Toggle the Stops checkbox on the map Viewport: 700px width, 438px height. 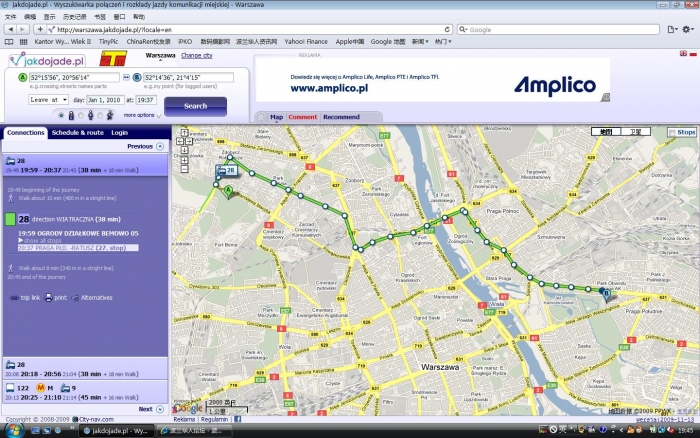point(672,133)
